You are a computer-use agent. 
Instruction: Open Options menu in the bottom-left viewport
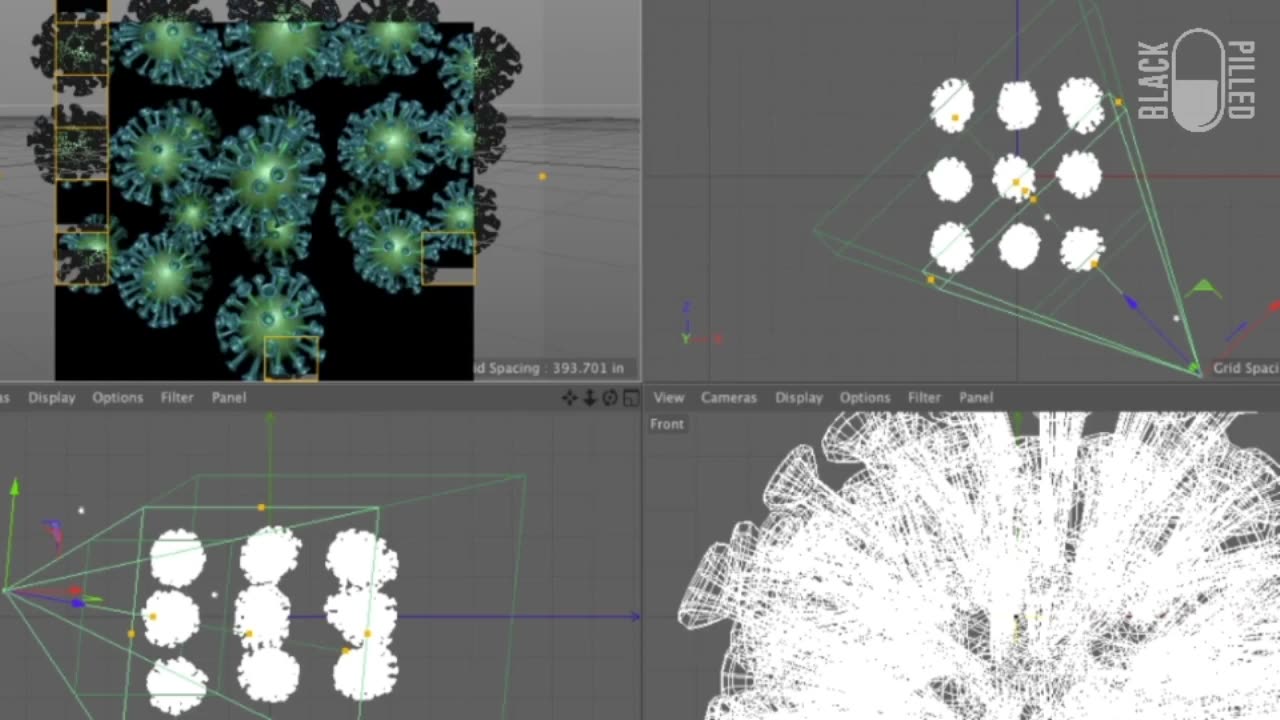[118, 397]
